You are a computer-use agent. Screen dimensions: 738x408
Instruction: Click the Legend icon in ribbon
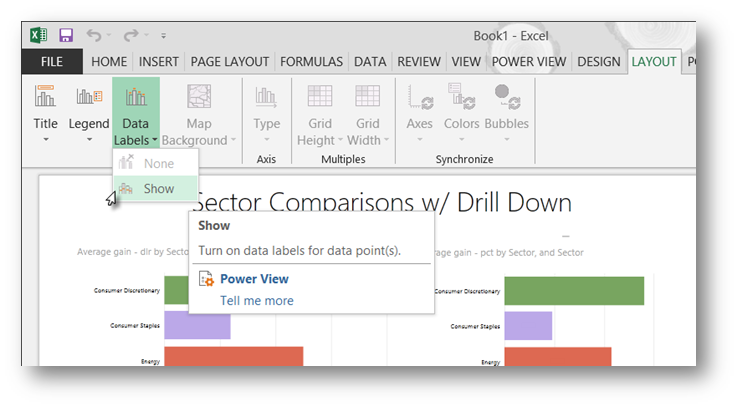(x=89, y=96)
